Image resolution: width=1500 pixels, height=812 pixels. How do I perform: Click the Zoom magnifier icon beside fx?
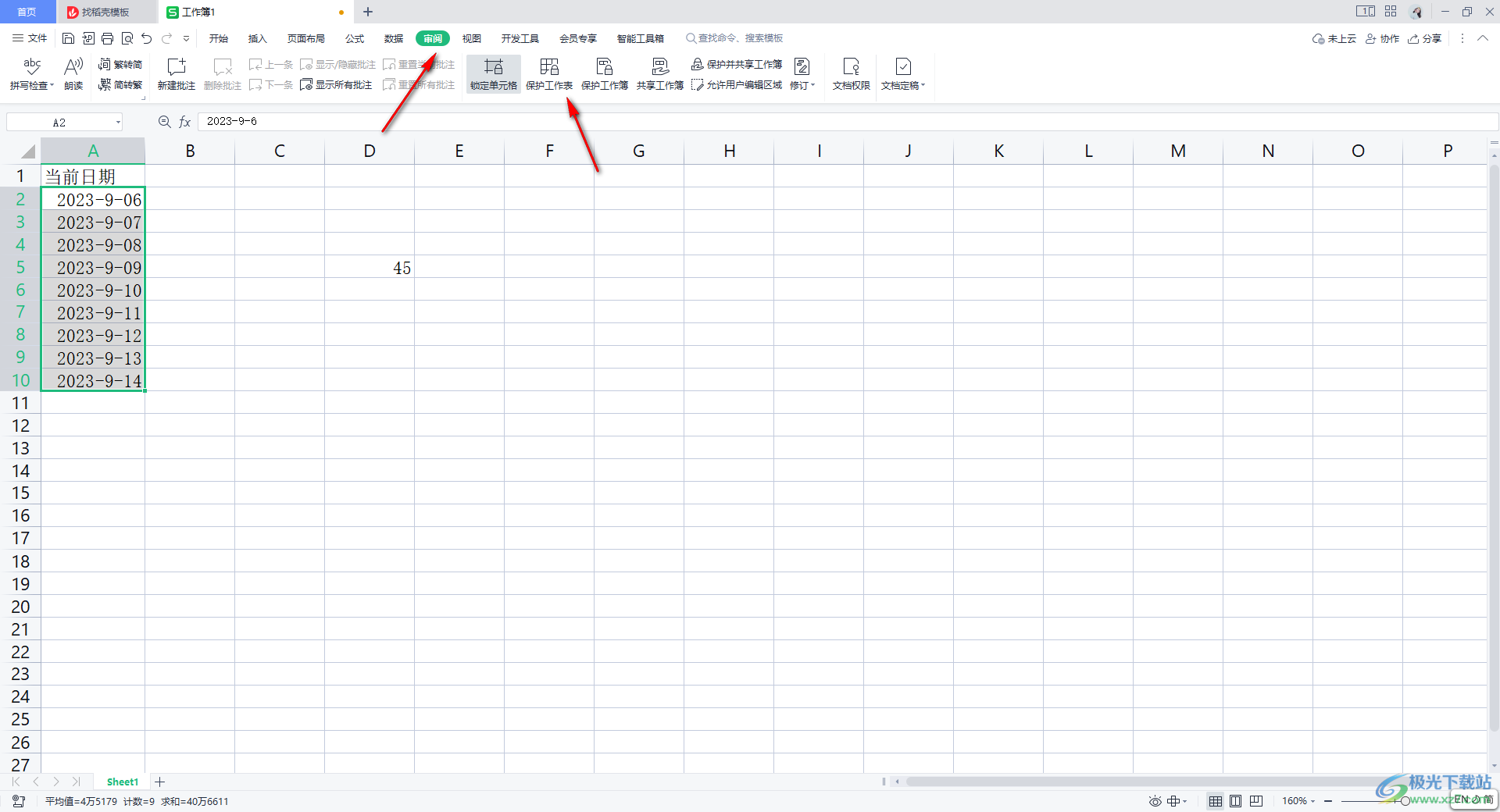[165, 122]
